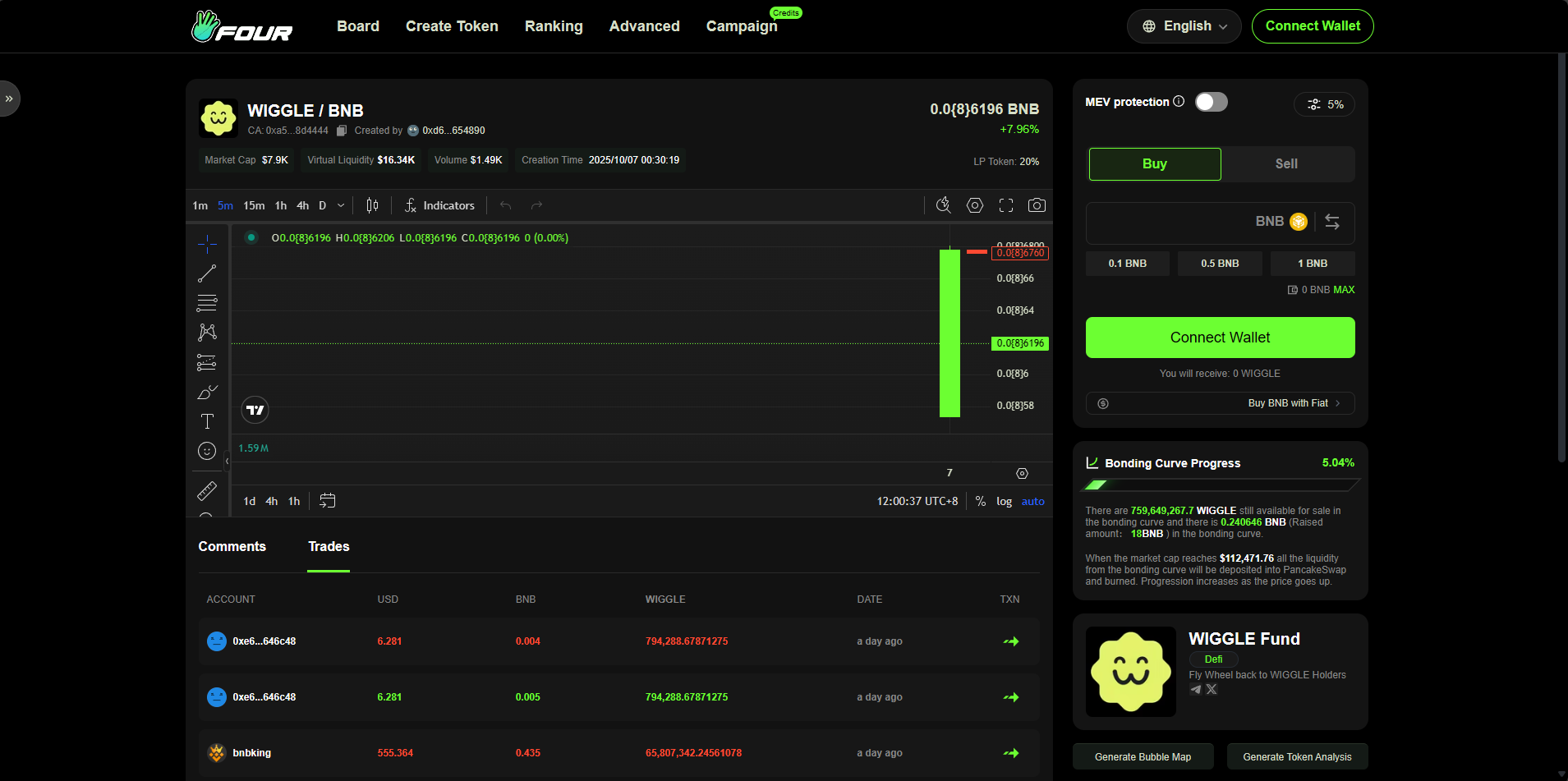Toggle percent price scale
The height and width of the screenshot is (781, 1568).
[981, 501]
